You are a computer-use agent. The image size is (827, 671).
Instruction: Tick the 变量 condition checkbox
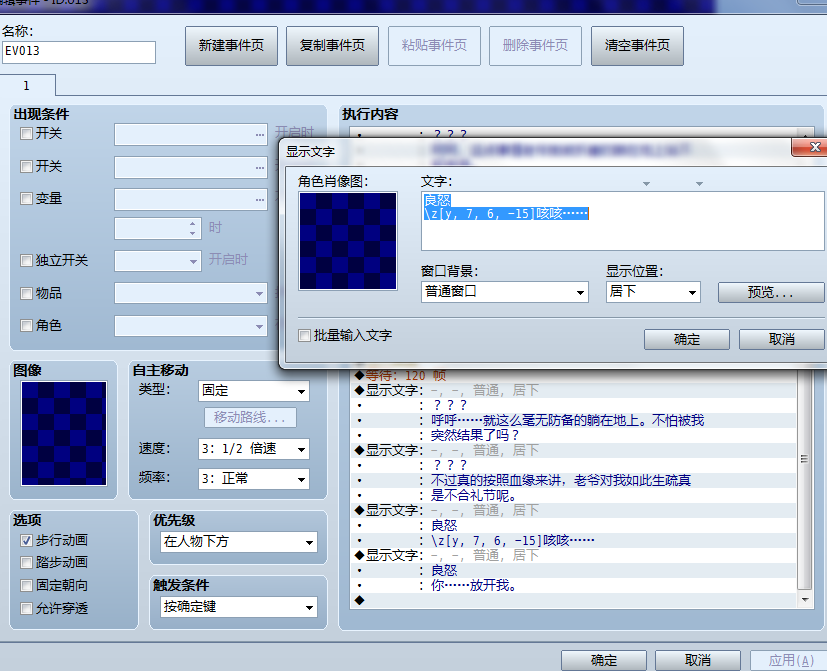click(26, 199)
